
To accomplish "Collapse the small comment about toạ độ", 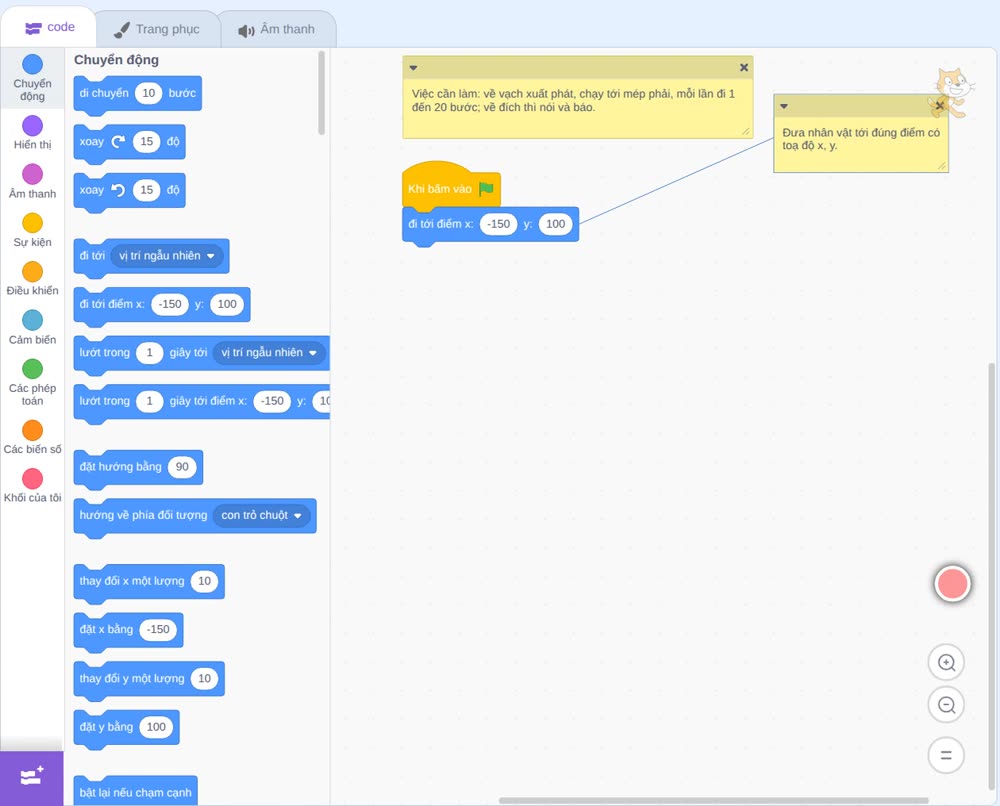I will click(784, 106).
